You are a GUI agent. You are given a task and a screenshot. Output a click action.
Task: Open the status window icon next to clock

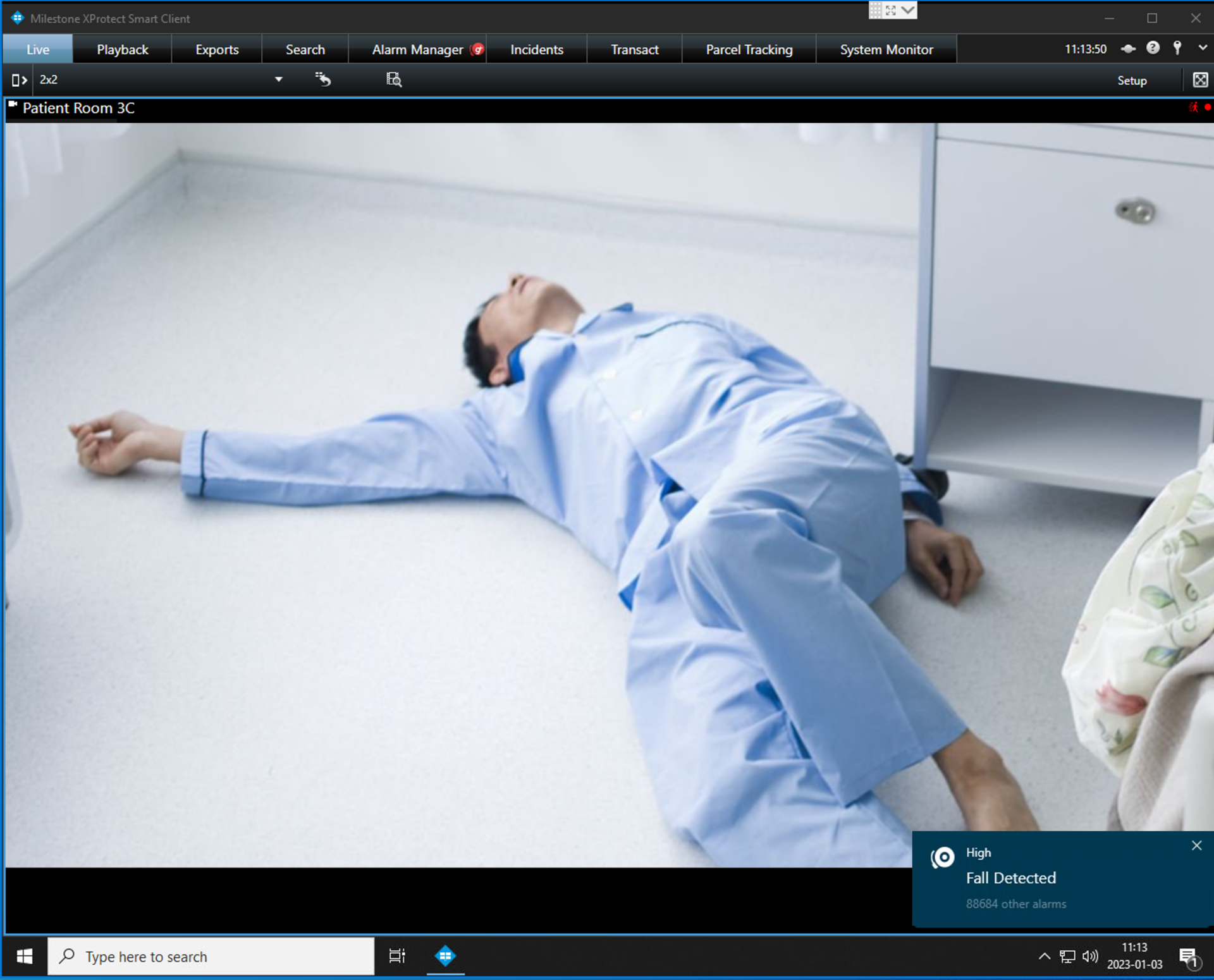click(x=1128, y=49)
